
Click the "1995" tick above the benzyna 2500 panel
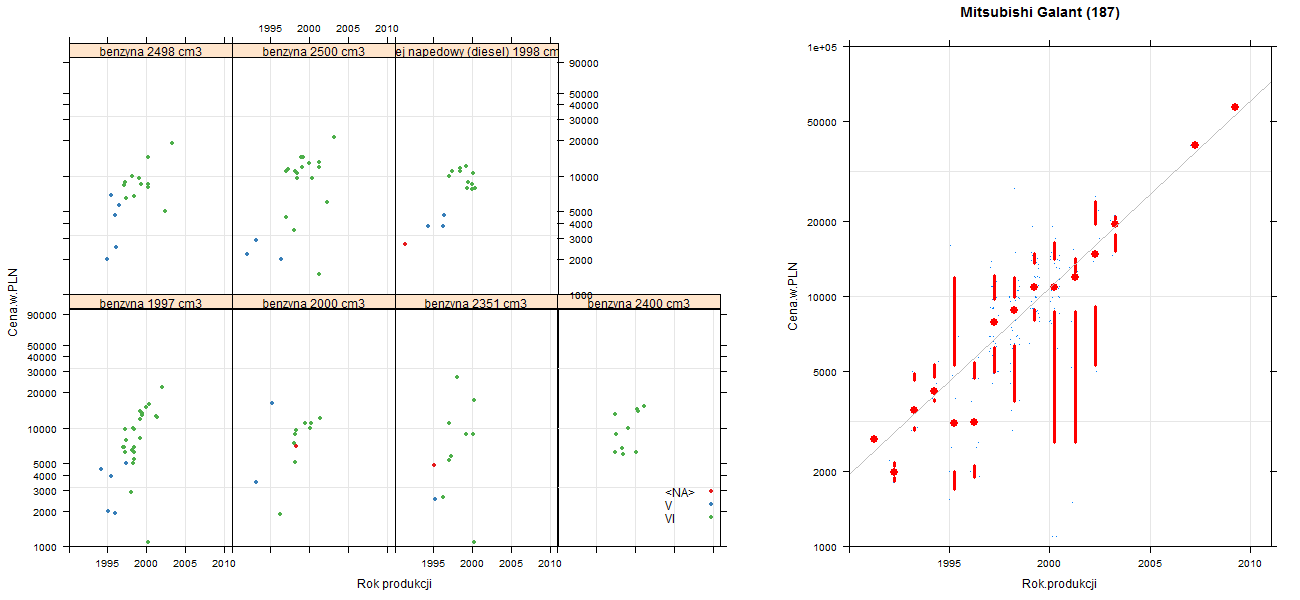click(x=270, y=28)
